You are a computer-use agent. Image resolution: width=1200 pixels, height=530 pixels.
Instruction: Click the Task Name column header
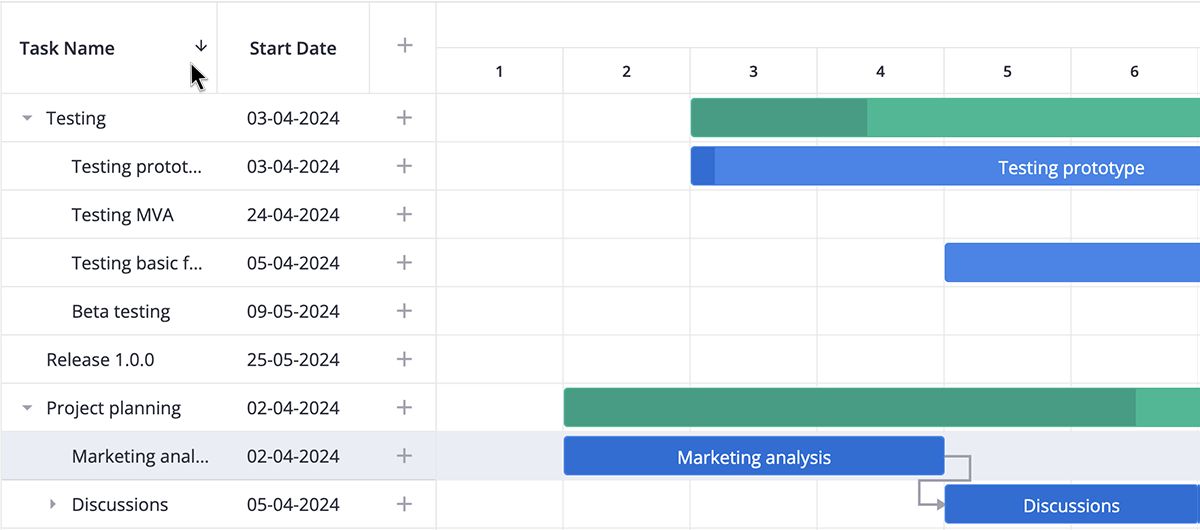(109, 48)
